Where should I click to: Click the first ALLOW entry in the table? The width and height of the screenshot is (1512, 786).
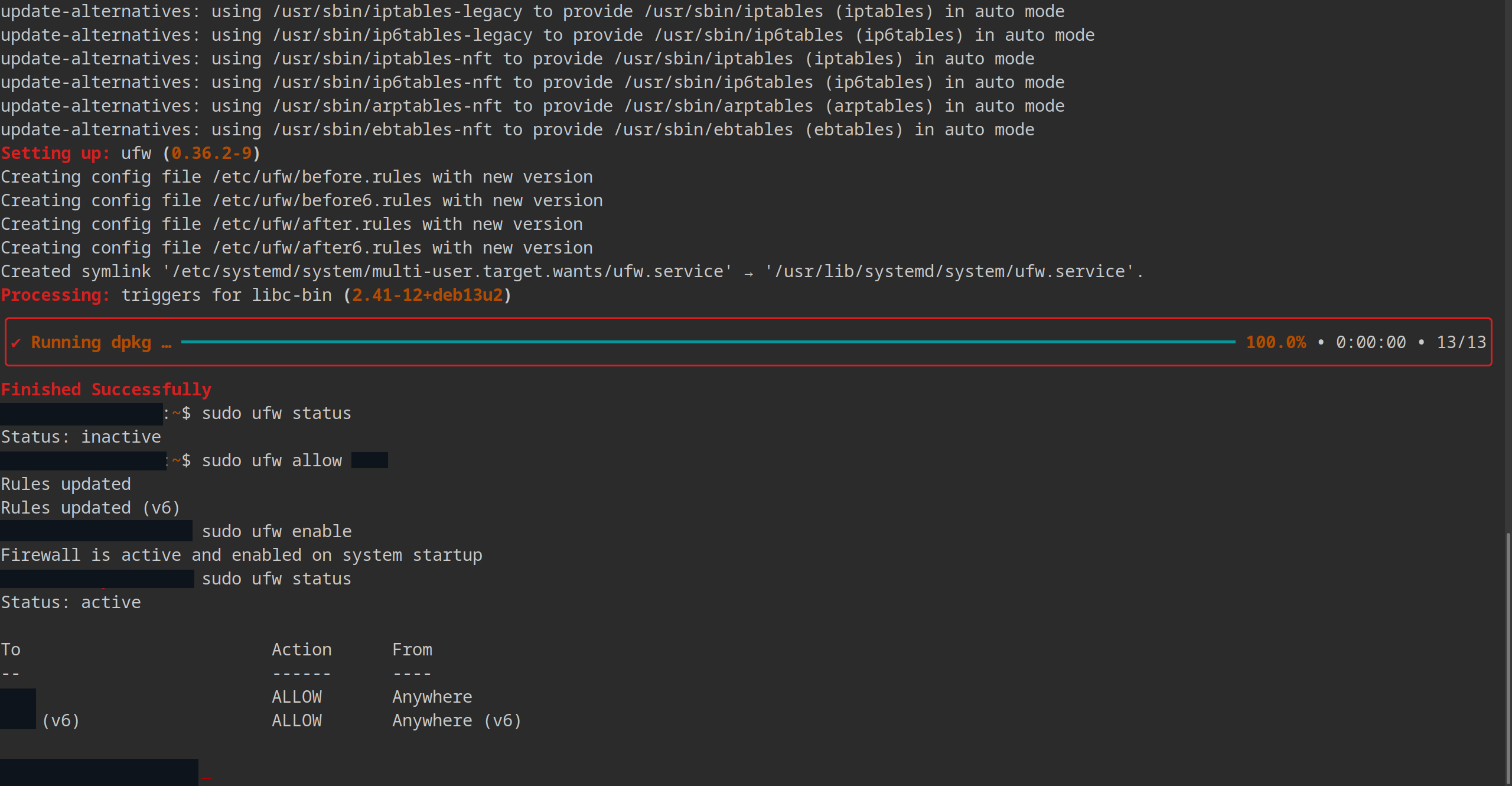pyautogui.click(x=296, y=697)
